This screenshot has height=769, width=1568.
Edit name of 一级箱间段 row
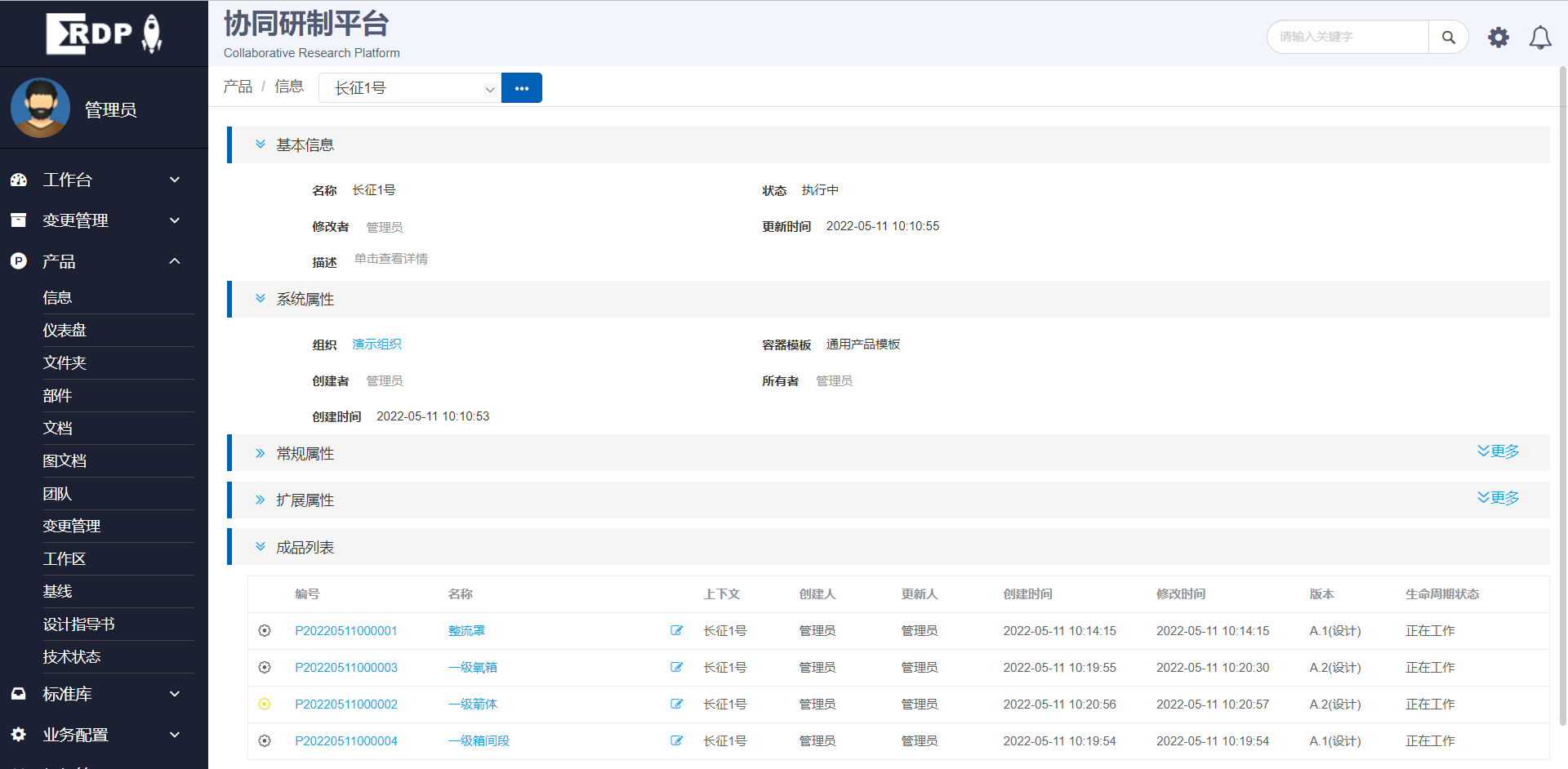676,740
